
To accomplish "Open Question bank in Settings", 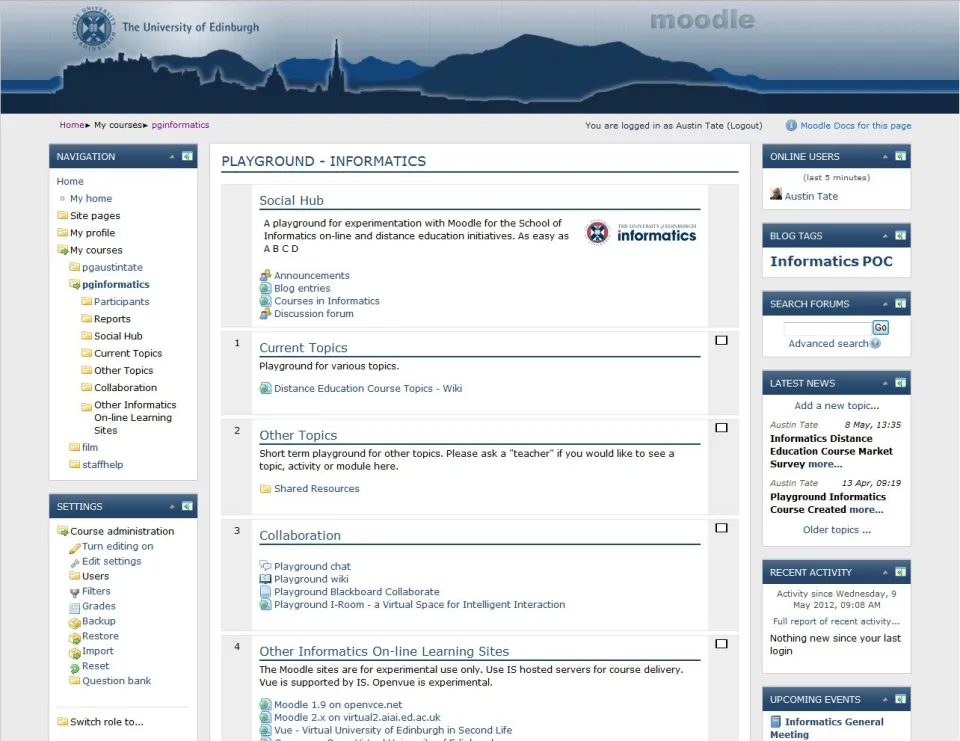I will pyautogui.click(x=116, y=680).
